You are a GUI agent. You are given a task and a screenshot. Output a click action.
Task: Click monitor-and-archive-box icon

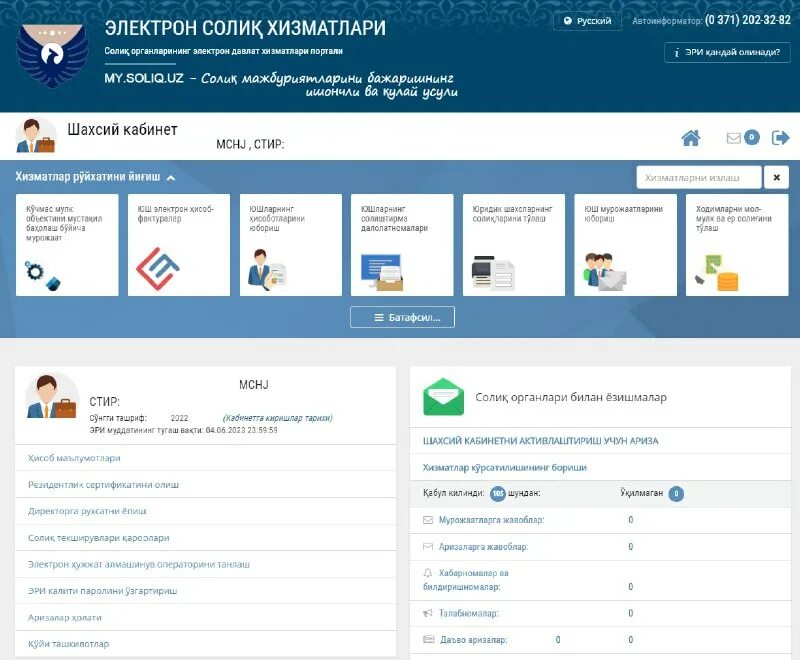(x=382, y=272)
